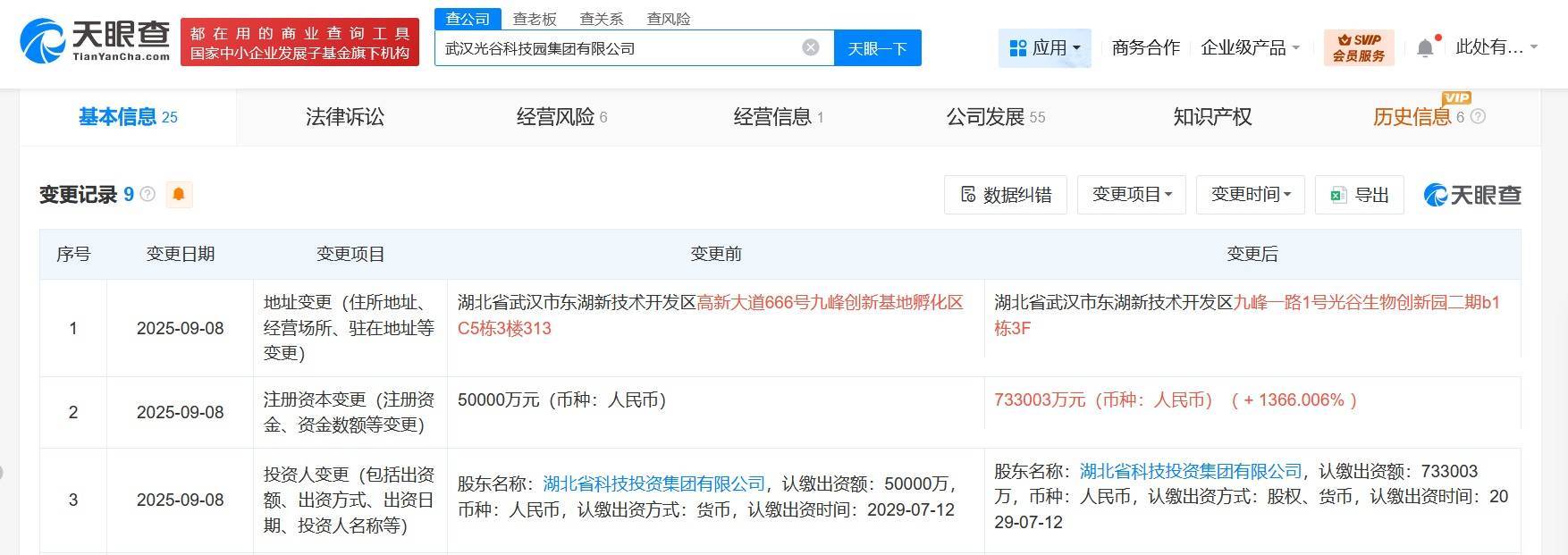Click the help icon beside 历史信息
Screen dimensions: 1568x555
tap(1478, 116)
